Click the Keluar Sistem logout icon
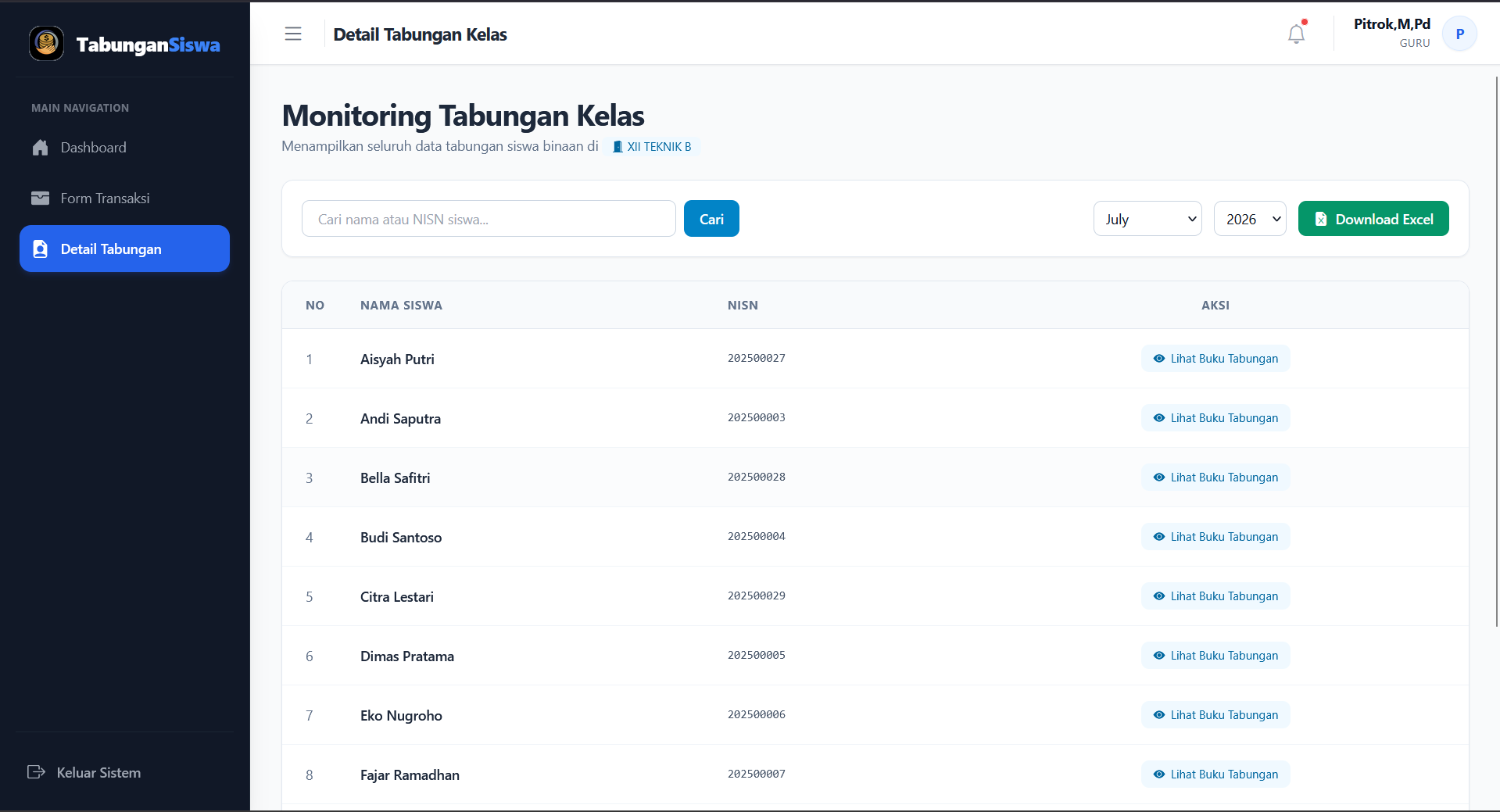This screenshot has height=812, width=1500. click(36, 772)
